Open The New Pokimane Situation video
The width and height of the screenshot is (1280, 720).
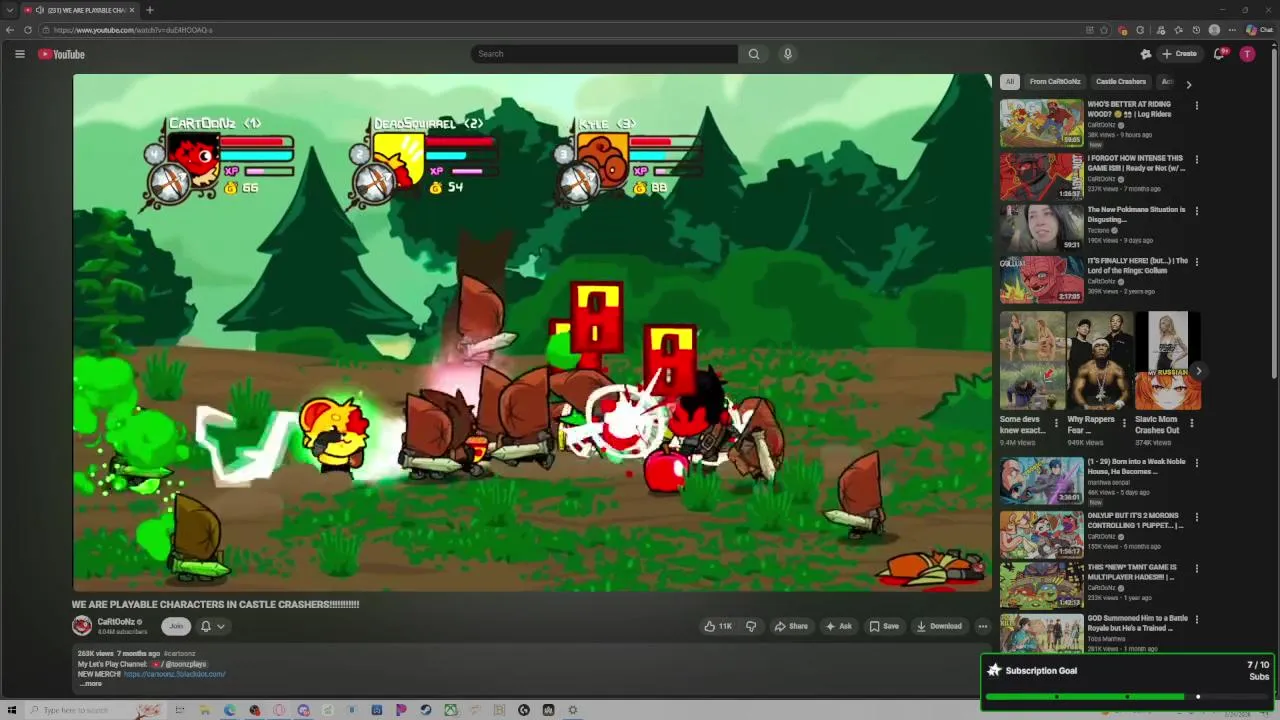pos(1042,228)
